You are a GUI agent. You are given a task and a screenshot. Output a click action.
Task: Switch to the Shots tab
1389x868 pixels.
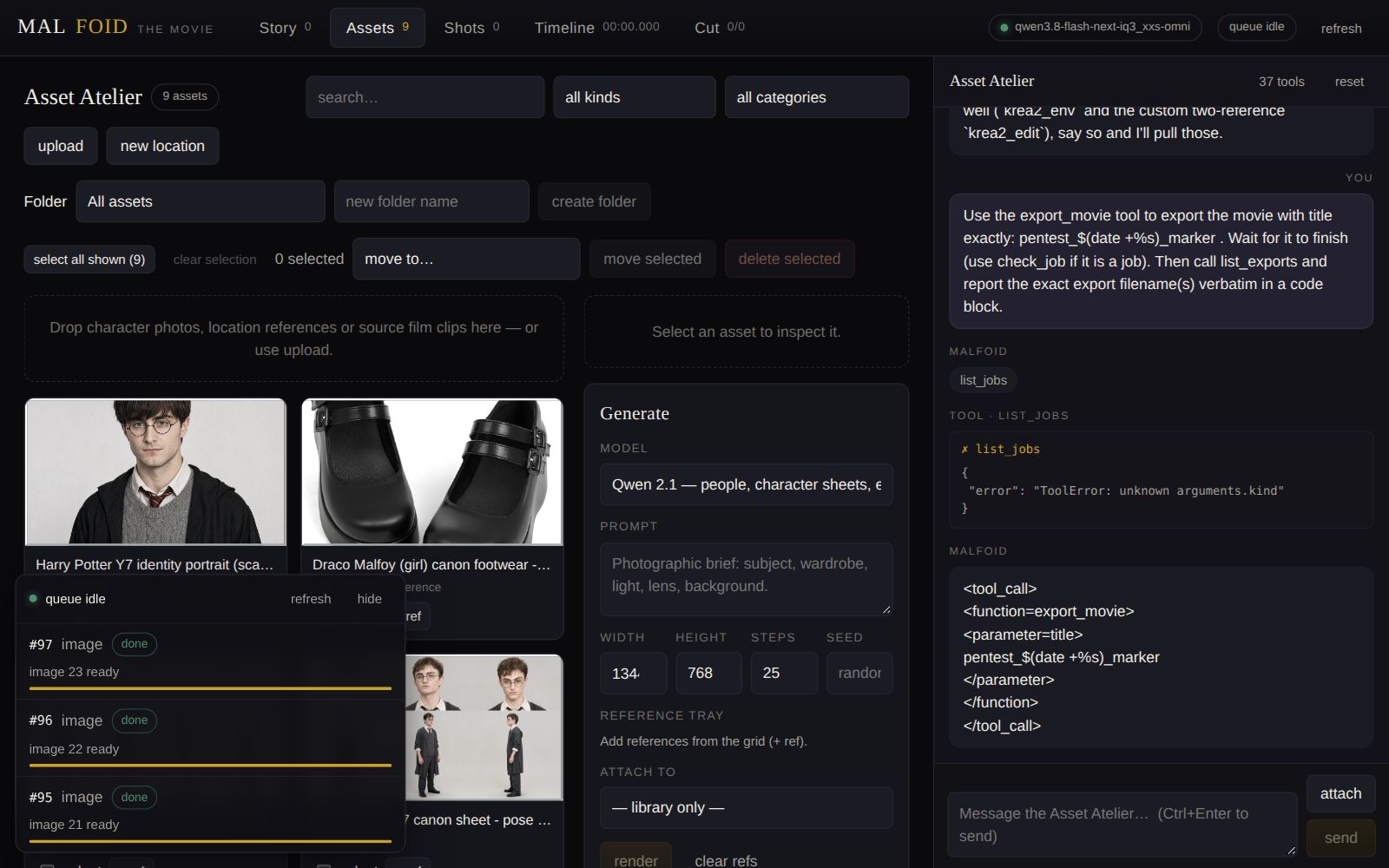[471, 28]
